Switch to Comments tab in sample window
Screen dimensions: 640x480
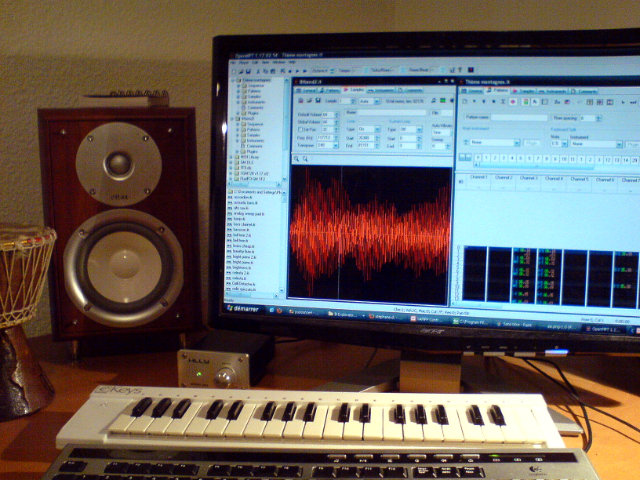click(x=410, y=90)
